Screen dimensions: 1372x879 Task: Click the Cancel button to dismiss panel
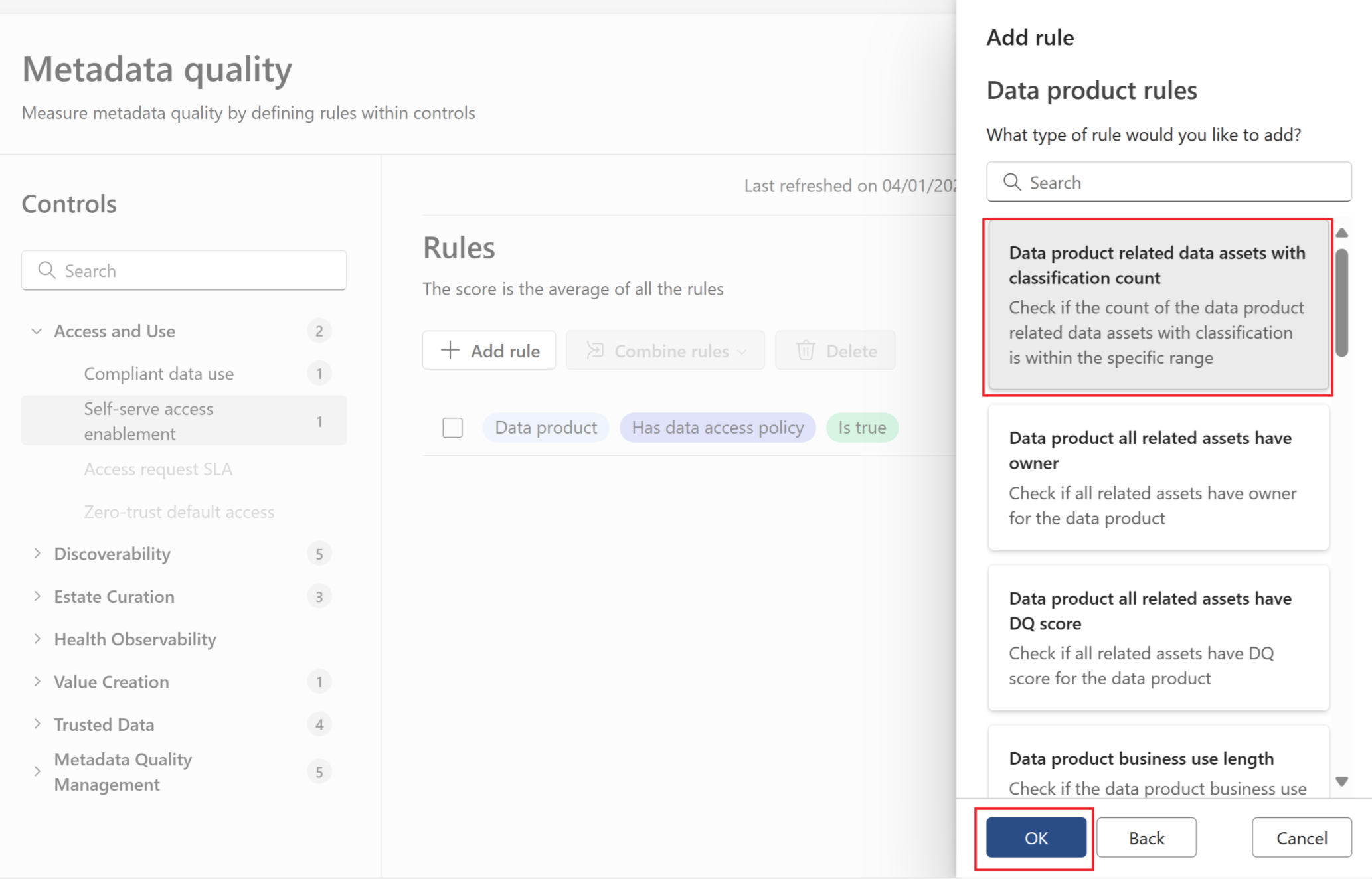tap(1301, 838)
